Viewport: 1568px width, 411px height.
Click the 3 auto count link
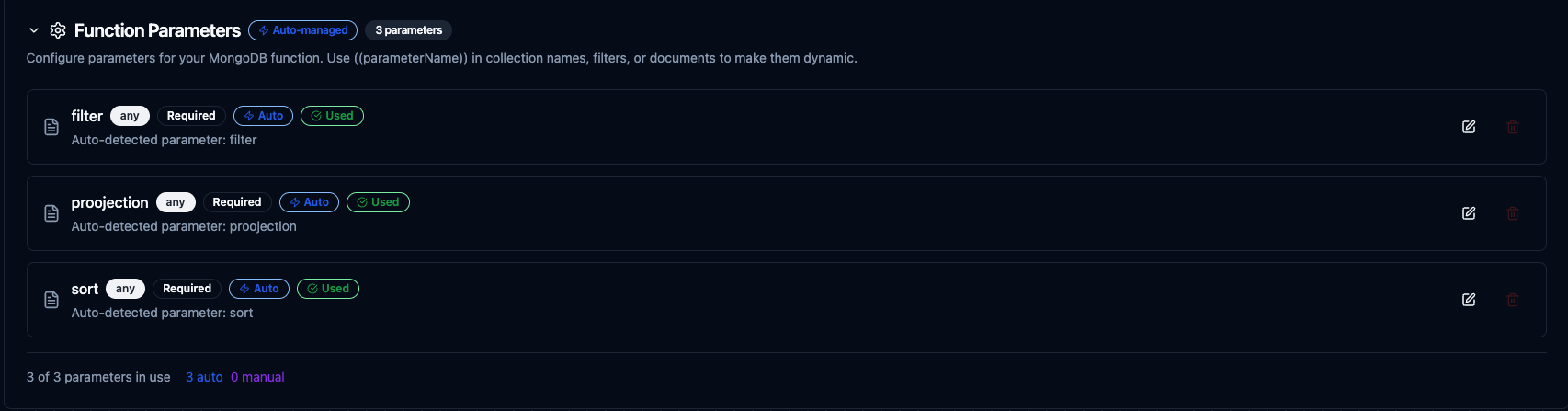point(204,377)
